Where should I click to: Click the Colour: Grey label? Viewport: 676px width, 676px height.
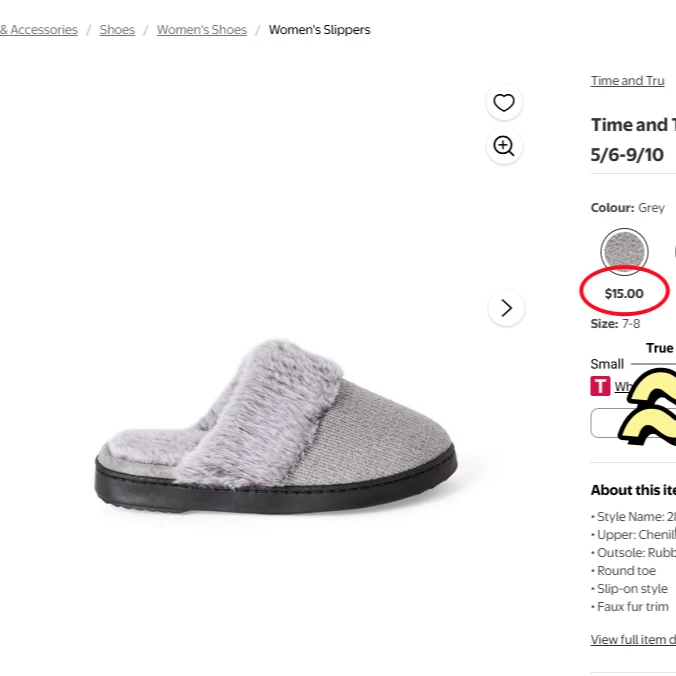pos(628,208)
